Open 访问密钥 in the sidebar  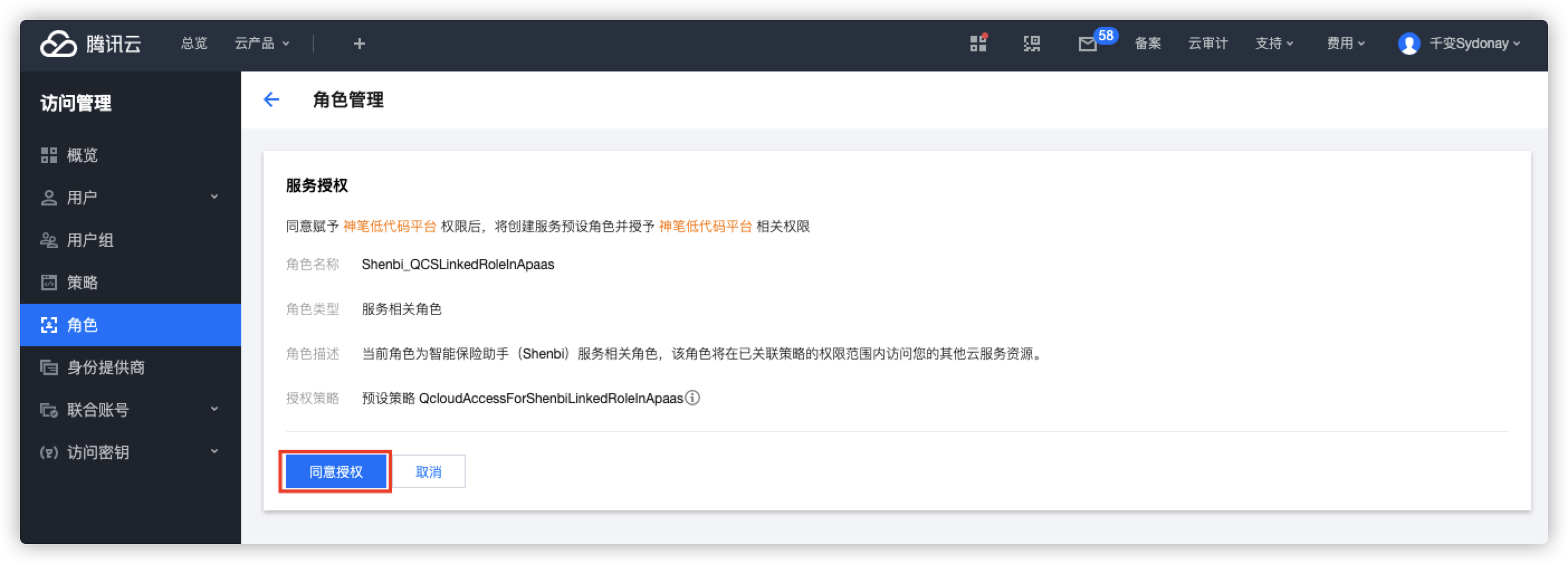pyautogui.click(x=130, y=452)
